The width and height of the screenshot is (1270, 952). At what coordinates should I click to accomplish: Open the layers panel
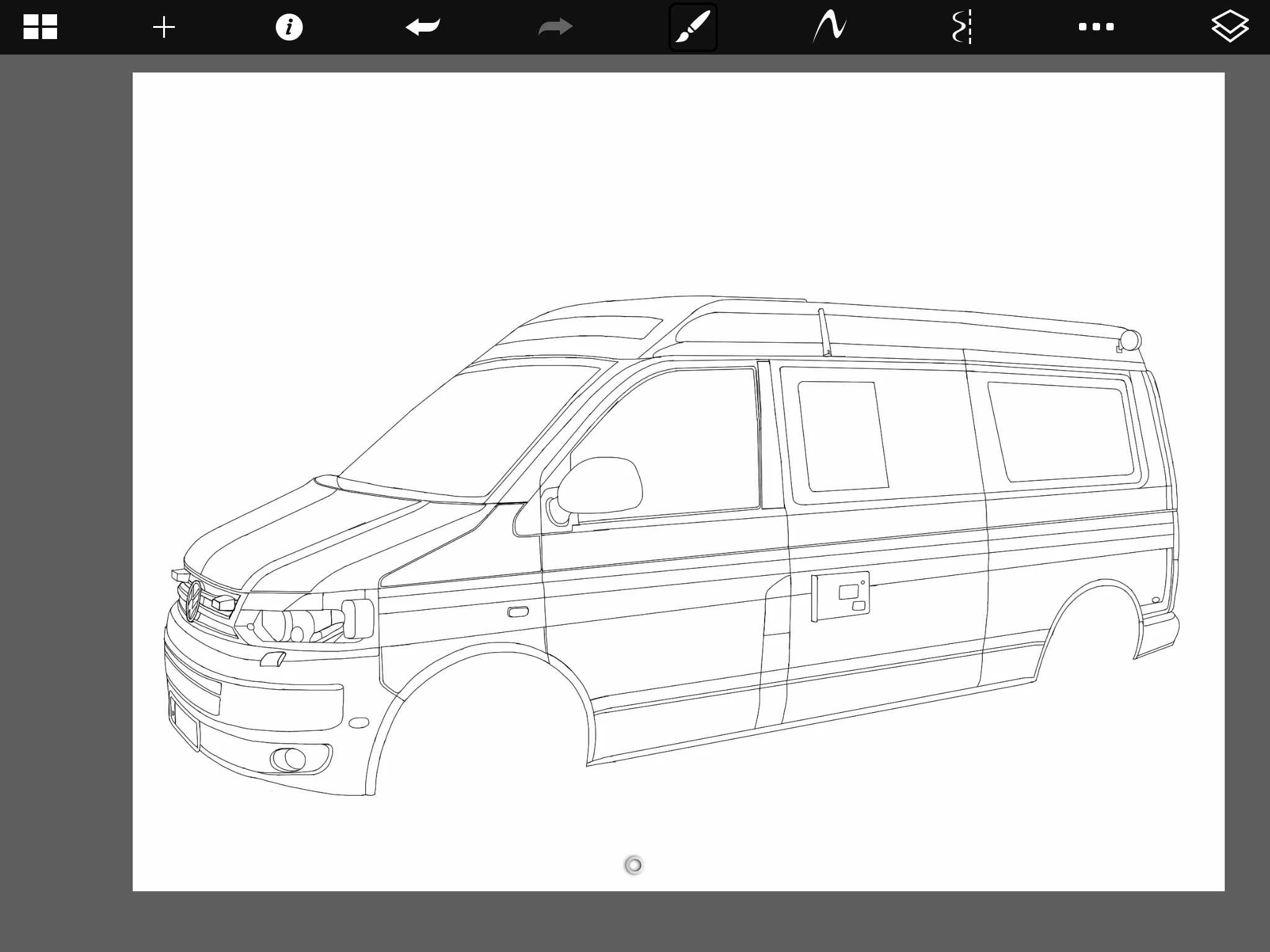[1230, 27]
